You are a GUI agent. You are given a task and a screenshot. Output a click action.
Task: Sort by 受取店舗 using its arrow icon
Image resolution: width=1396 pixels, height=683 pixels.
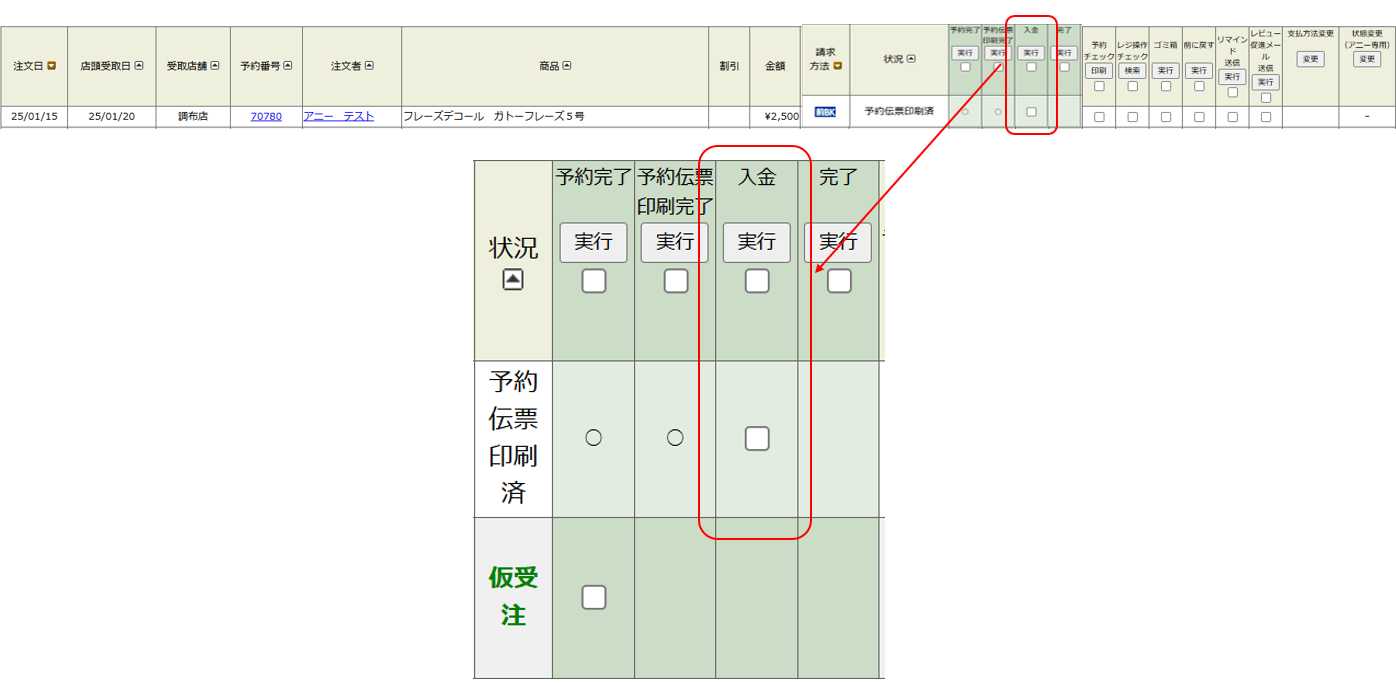pos(215,66)
